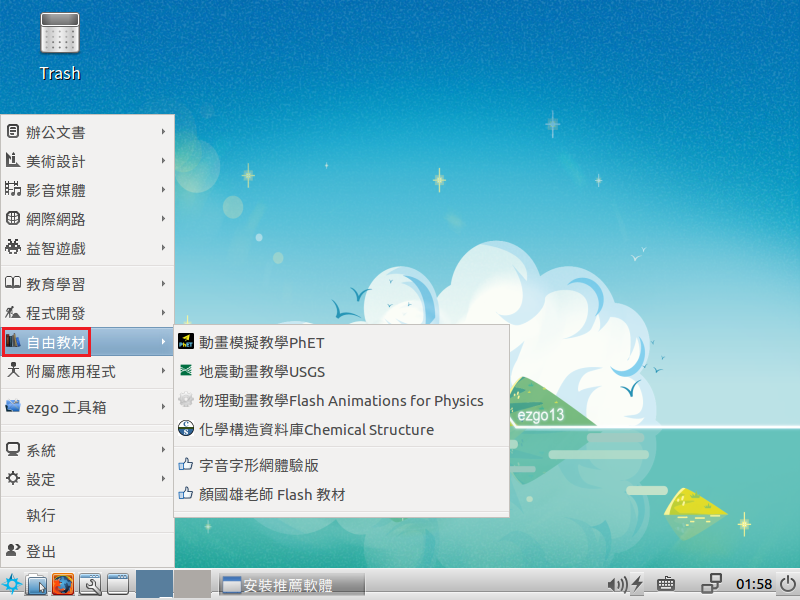Expand the ezgo 工具箱 submenu arrow
The width and height of the screenshot is (800, 600).
click(163, 407)
